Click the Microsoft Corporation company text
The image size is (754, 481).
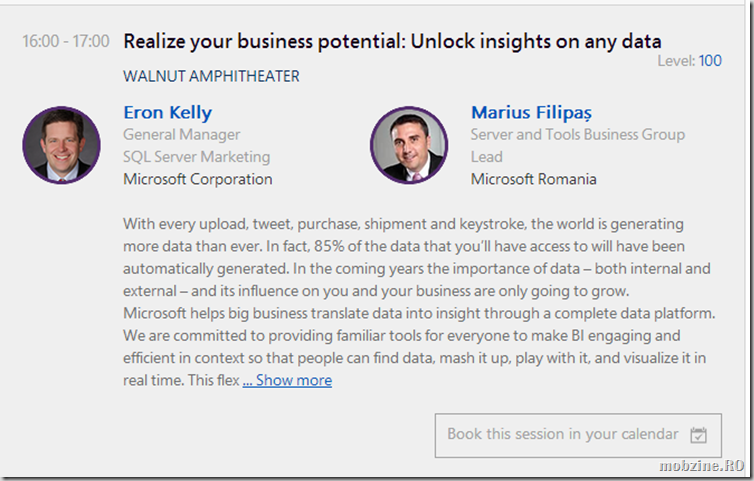198,179
